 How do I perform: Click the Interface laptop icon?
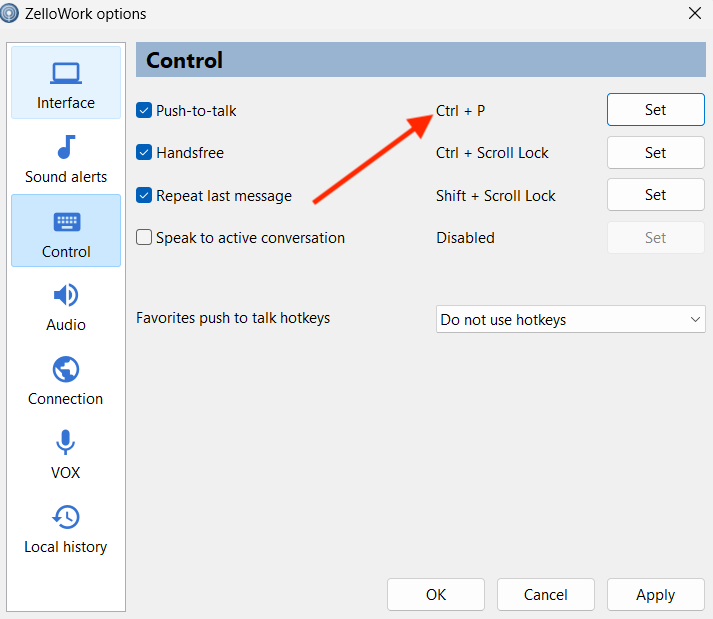click(66, 73)
